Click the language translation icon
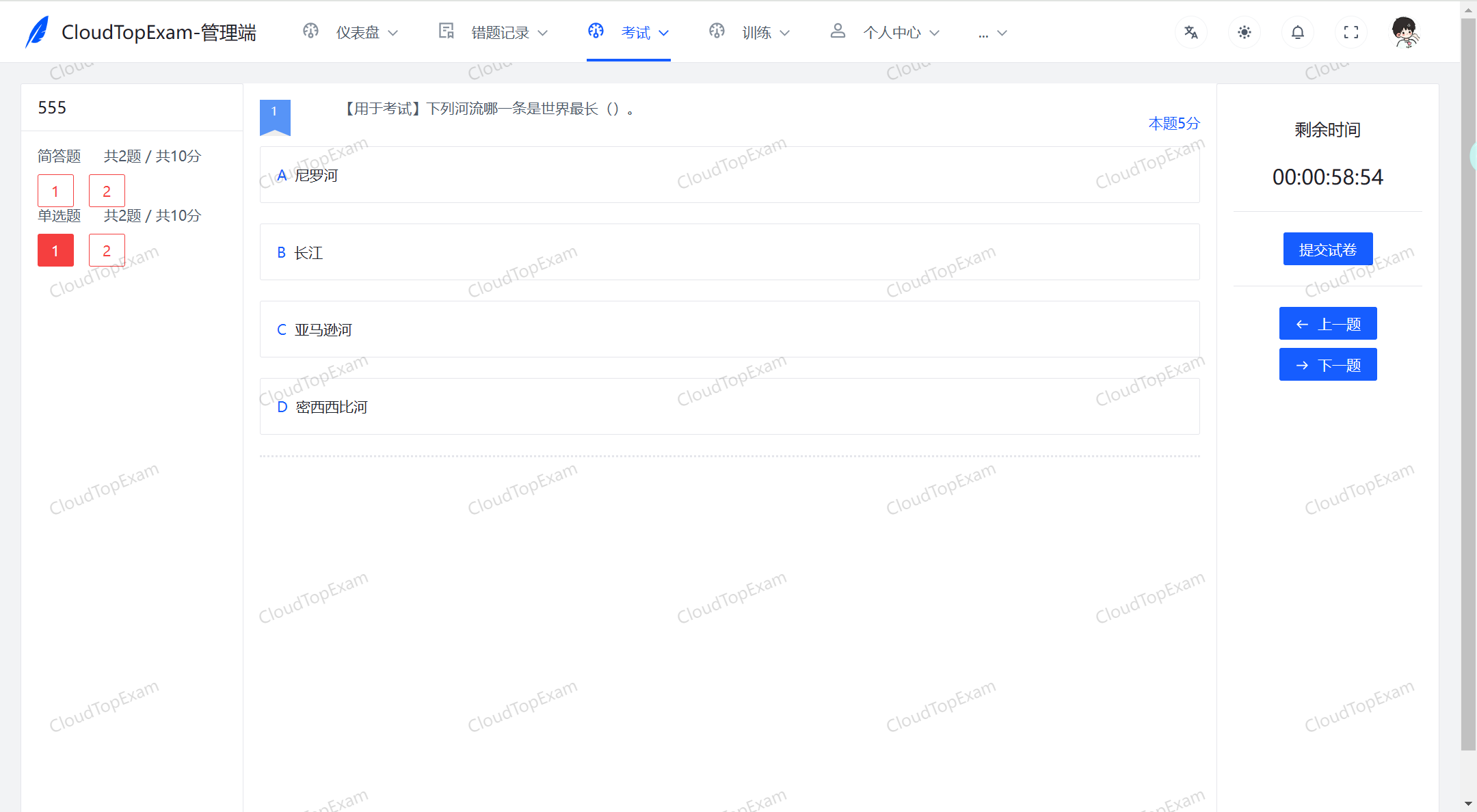The width and height of the screenshot is (1477, 812). pos(1190,32)
